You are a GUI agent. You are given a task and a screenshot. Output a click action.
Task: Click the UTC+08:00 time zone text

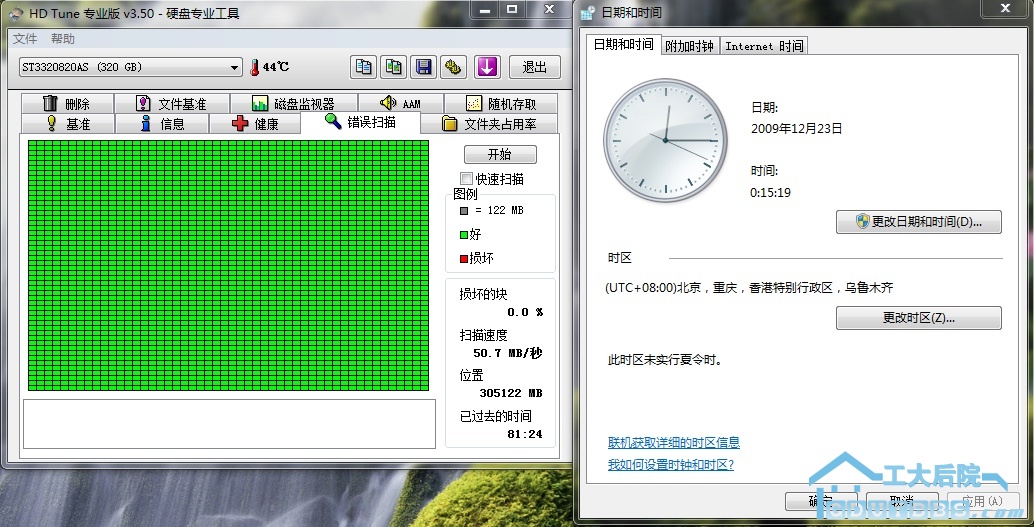[749, 288]
